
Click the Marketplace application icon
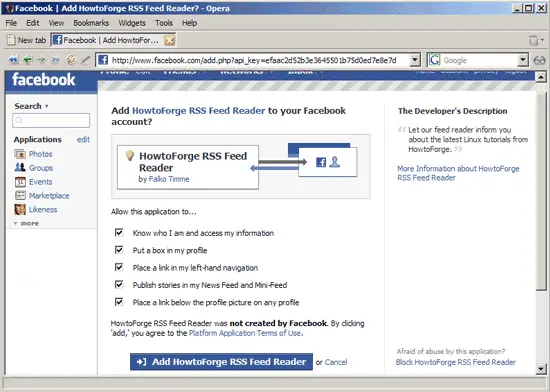coord(20,195)
